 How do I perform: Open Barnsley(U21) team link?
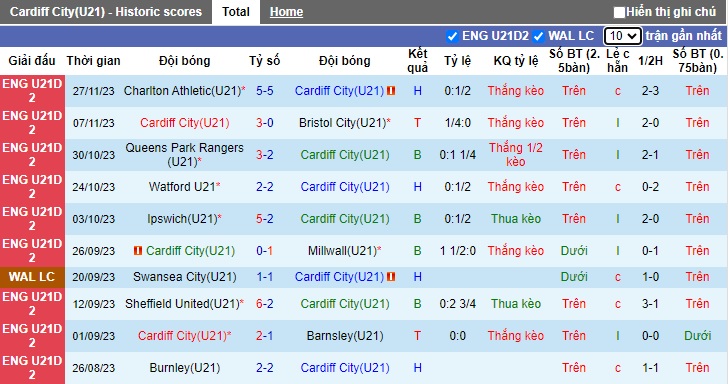[x=345, y=336]
